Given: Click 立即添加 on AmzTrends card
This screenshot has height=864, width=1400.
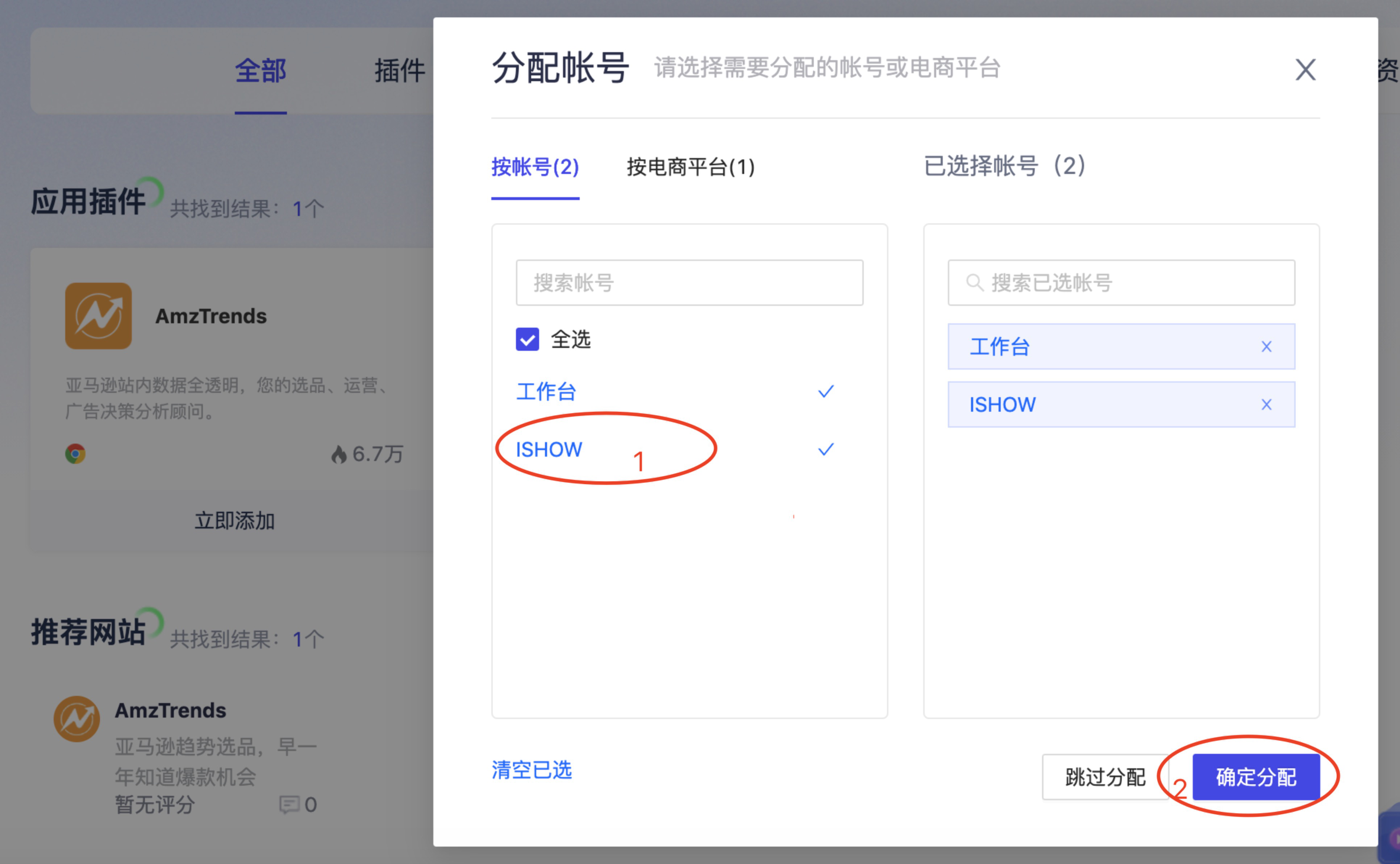Looking at the screenshot, I should pos(234,520).
